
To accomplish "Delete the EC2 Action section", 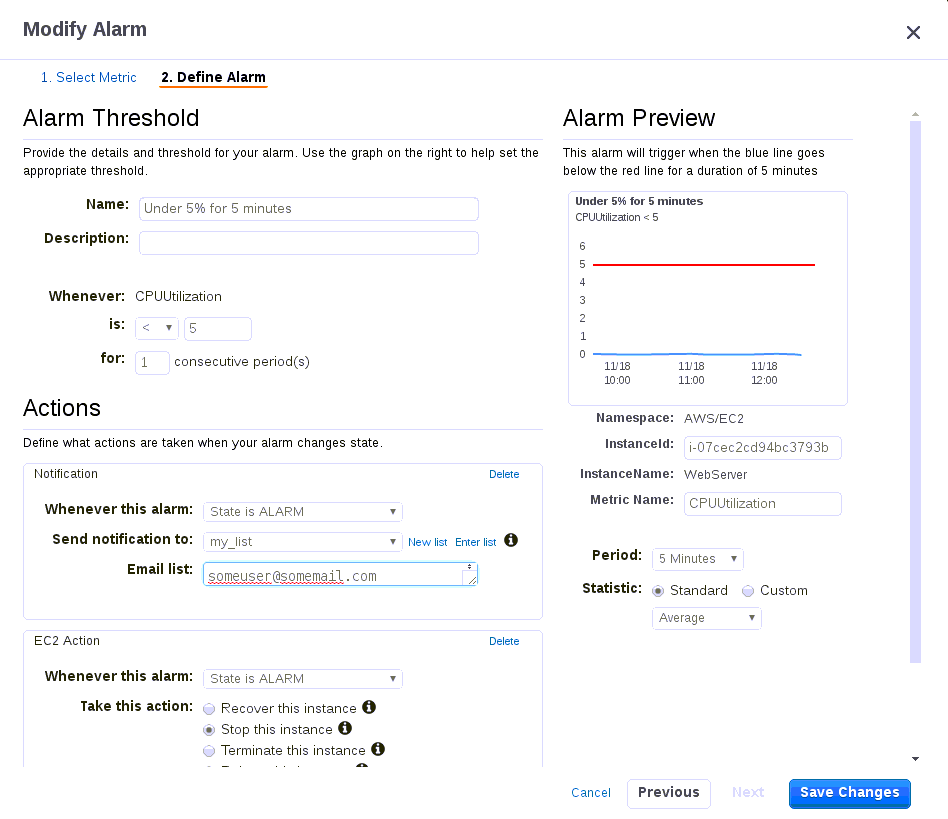I will [x=504, y=641].
